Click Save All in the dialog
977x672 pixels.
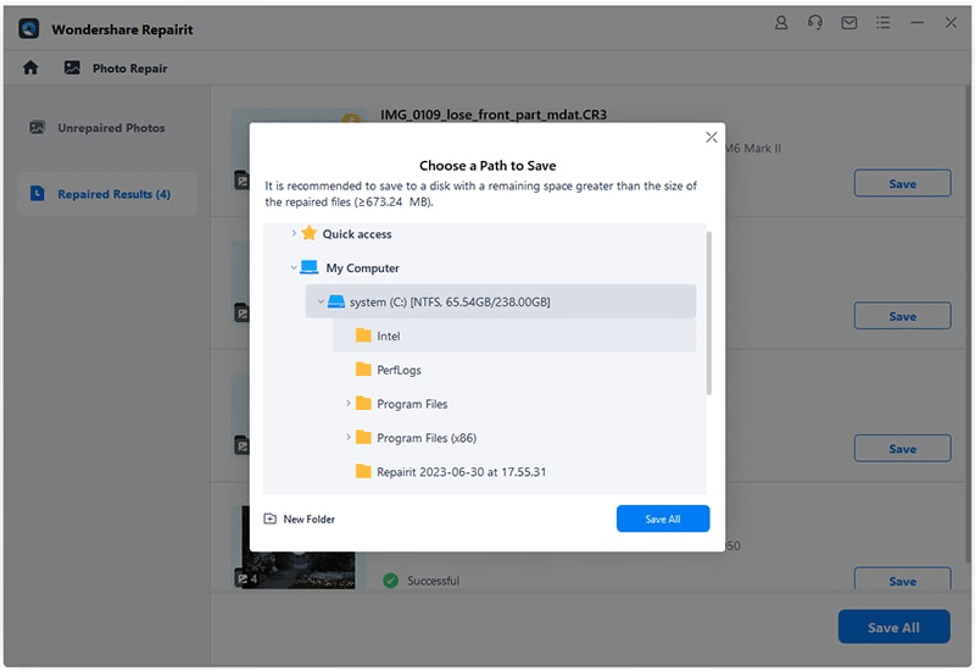(662, 519)
